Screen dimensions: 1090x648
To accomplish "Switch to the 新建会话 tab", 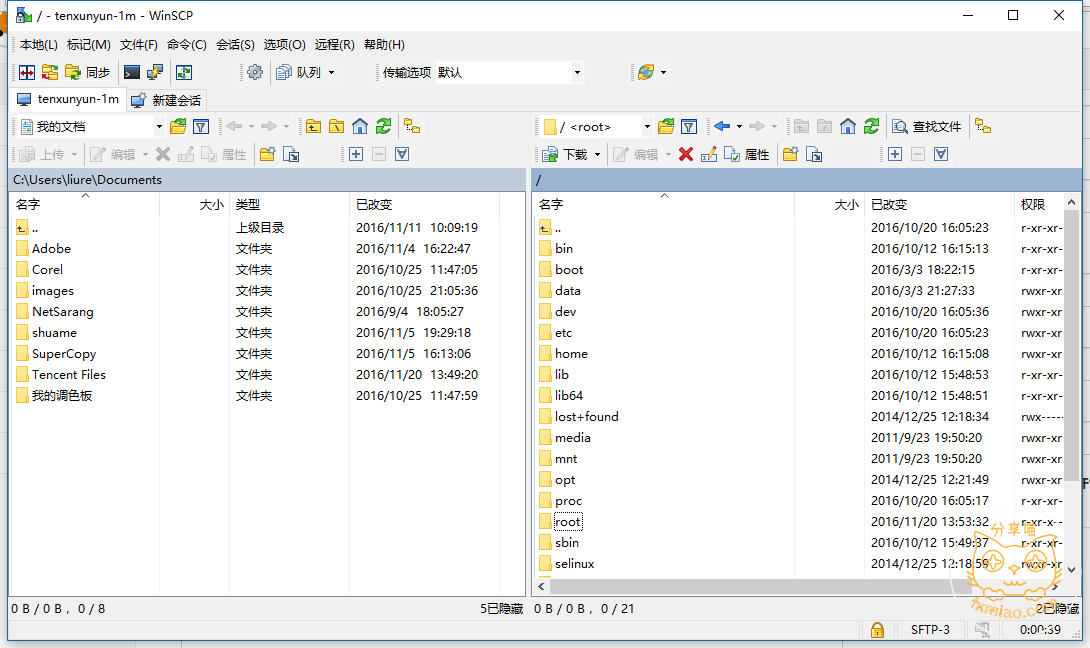I will [x=167, y=100].
